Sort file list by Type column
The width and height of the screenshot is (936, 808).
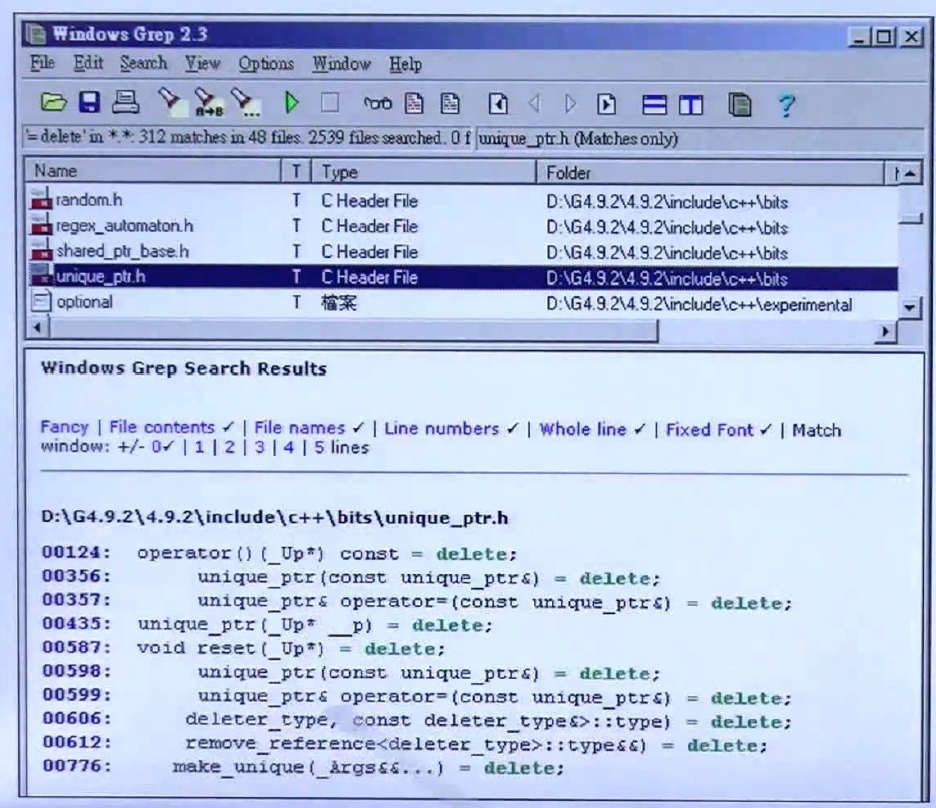423,172
